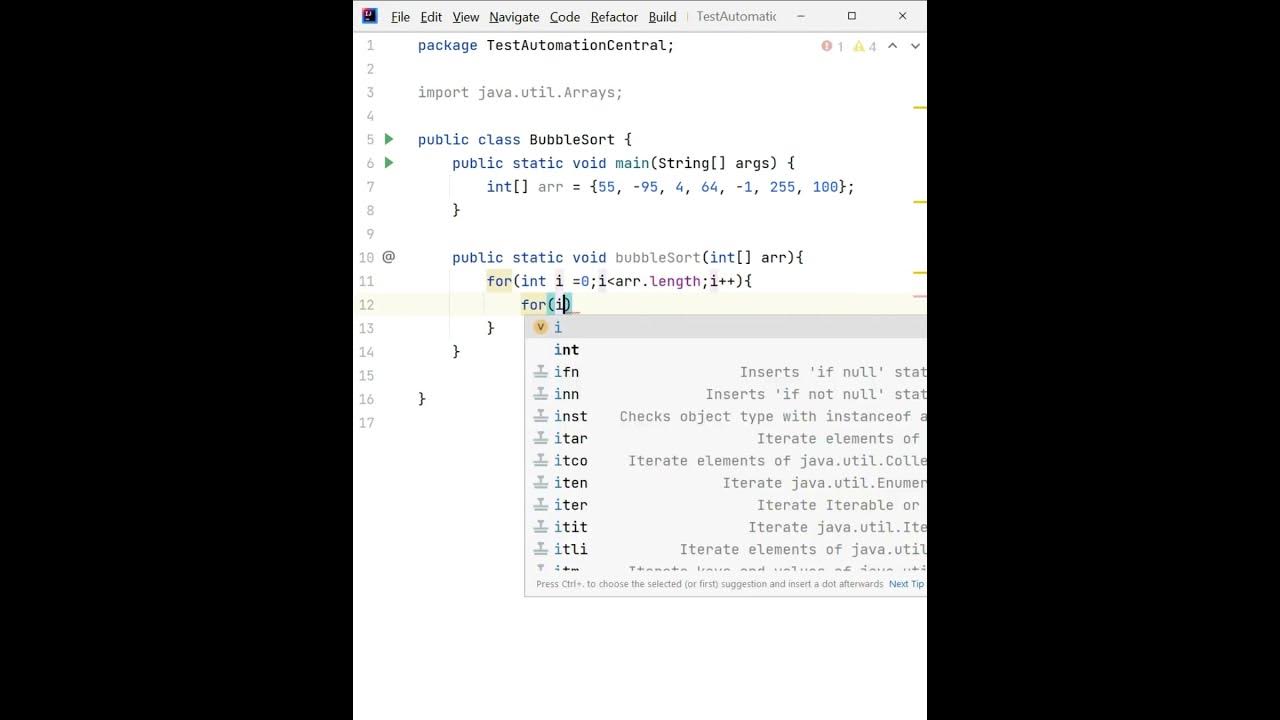Image resolution: width=1280 pixels, height=720 pixels.
Task: Minimize the IntelliJ window
Action: [x=800, y=16]
